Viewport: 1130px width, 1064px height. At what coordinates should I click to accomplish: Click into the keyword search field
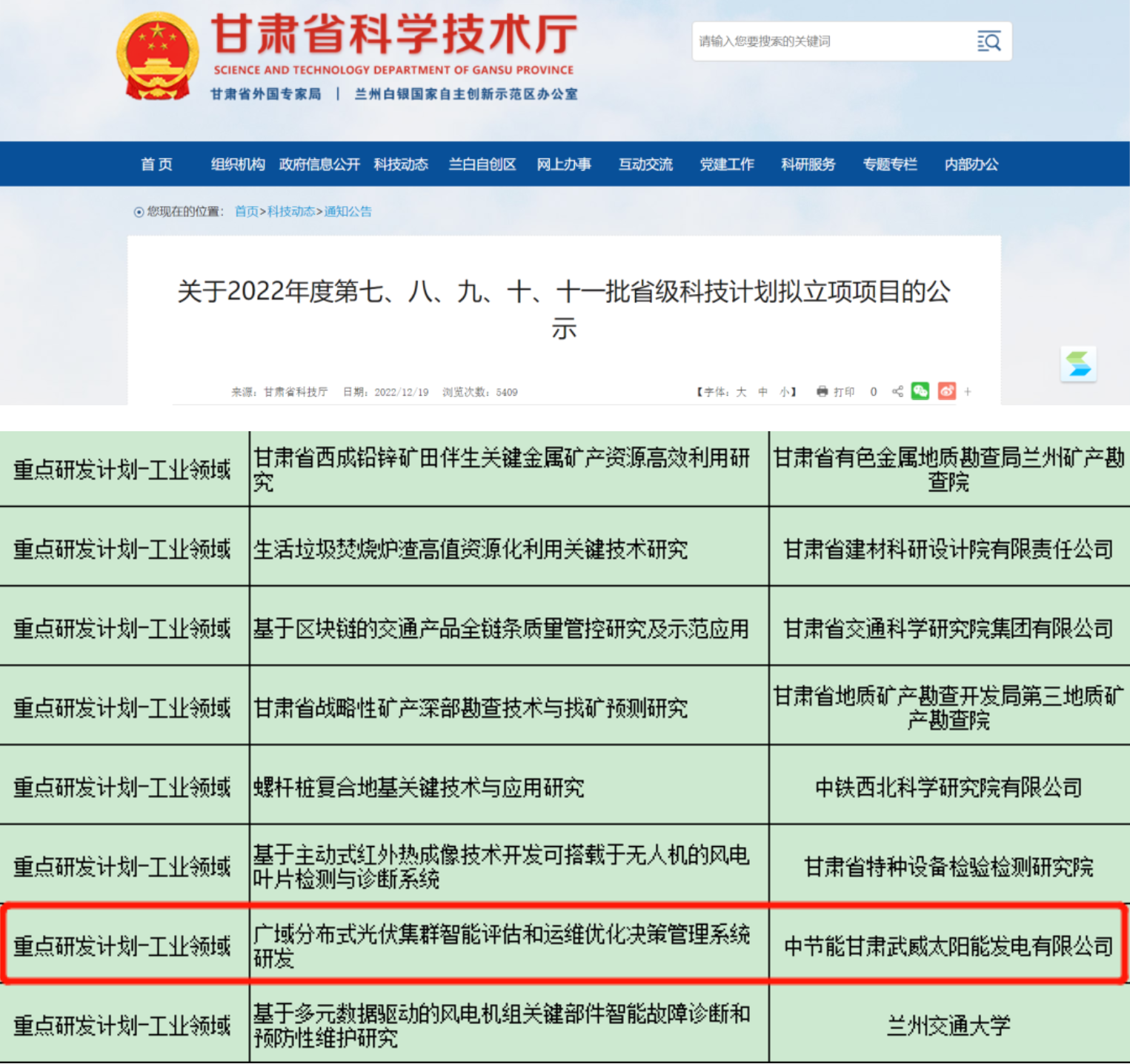click(x=830, y=41)
